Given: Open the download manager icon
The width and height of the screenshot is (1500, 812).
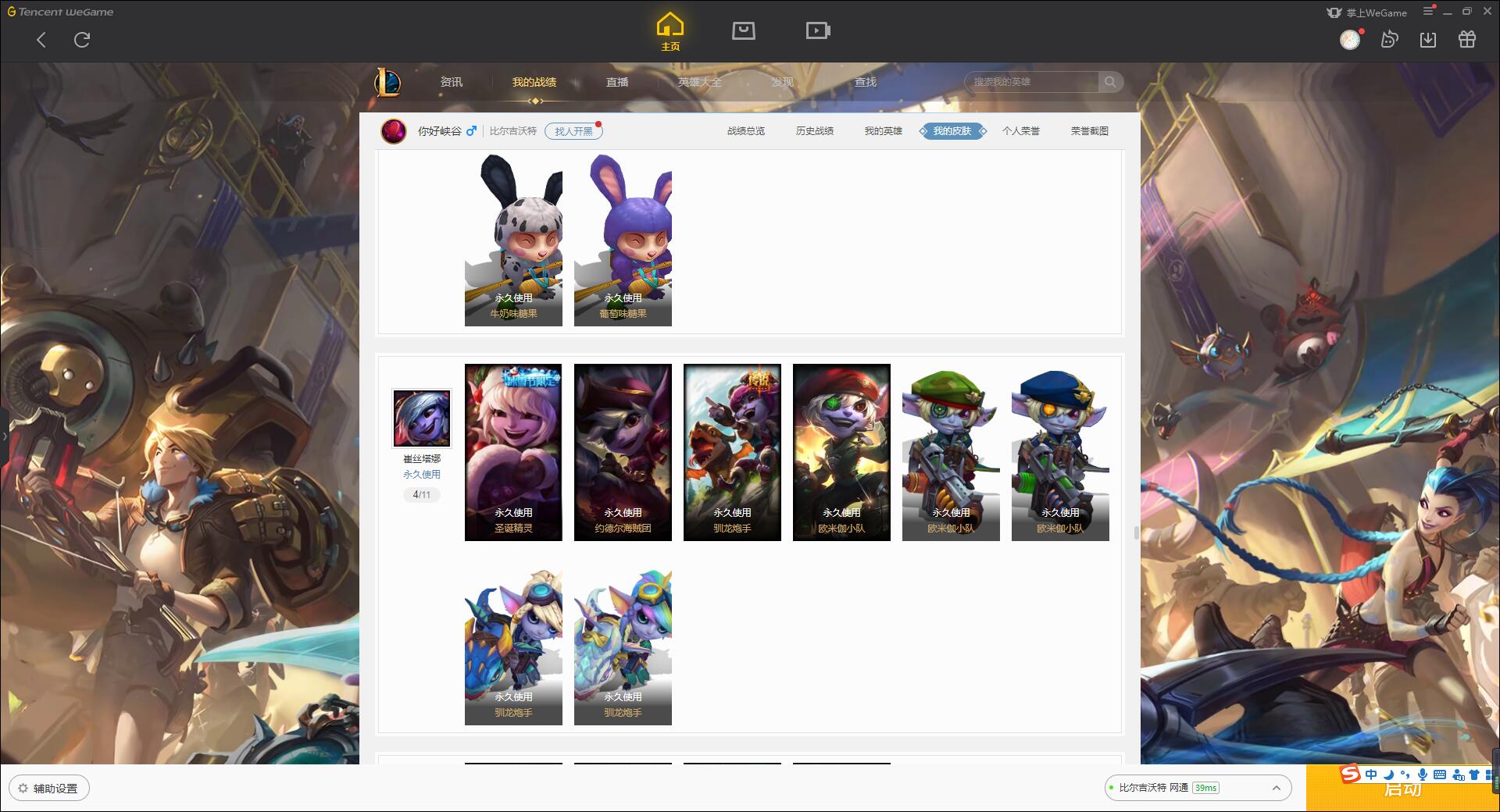Looking at the screenshot, I should [1428, 40].
